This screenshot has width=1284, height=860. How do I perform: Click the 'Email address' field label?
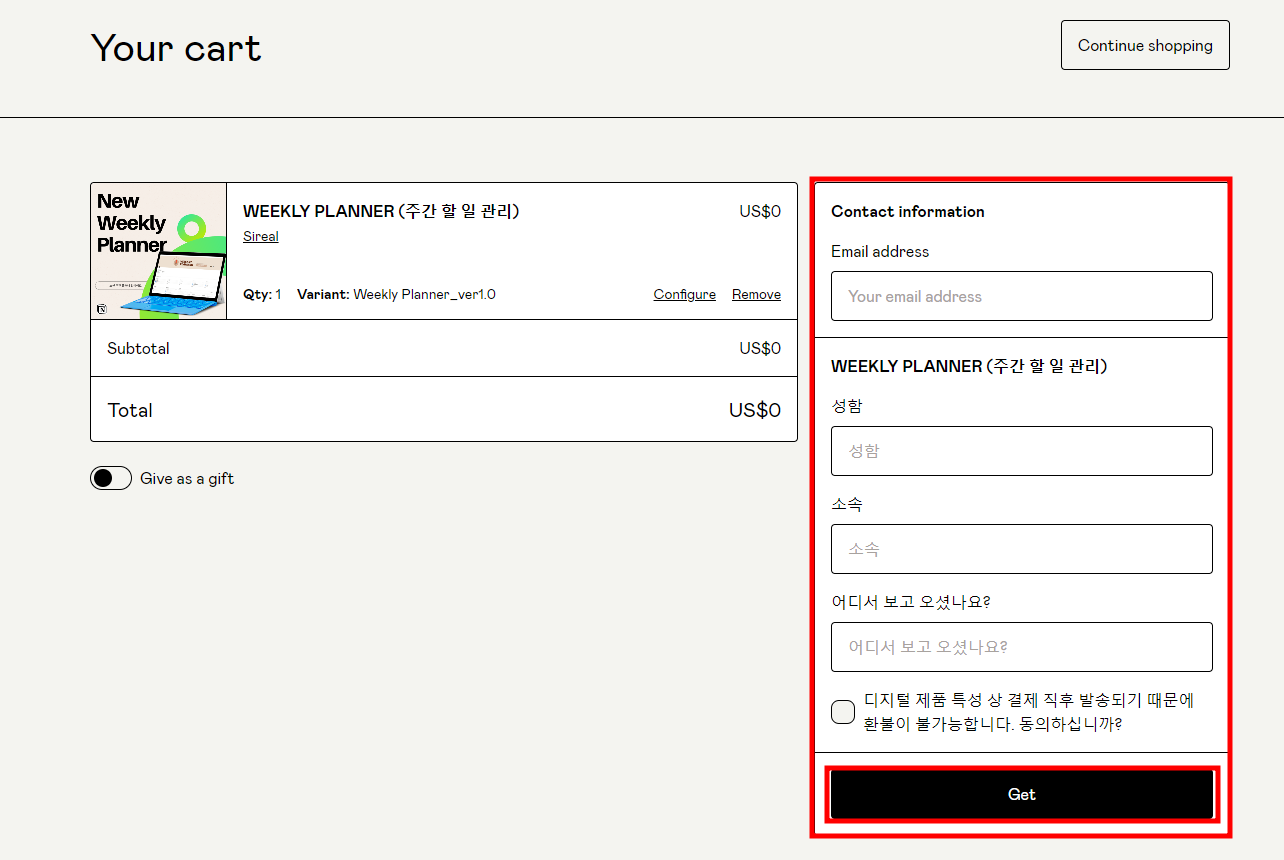click(880, 252)
